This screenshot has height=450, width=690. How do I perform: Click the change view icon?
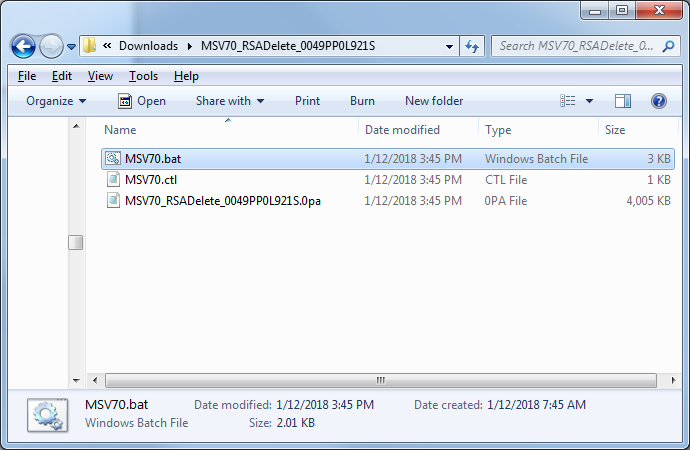[x=568, y=101]
